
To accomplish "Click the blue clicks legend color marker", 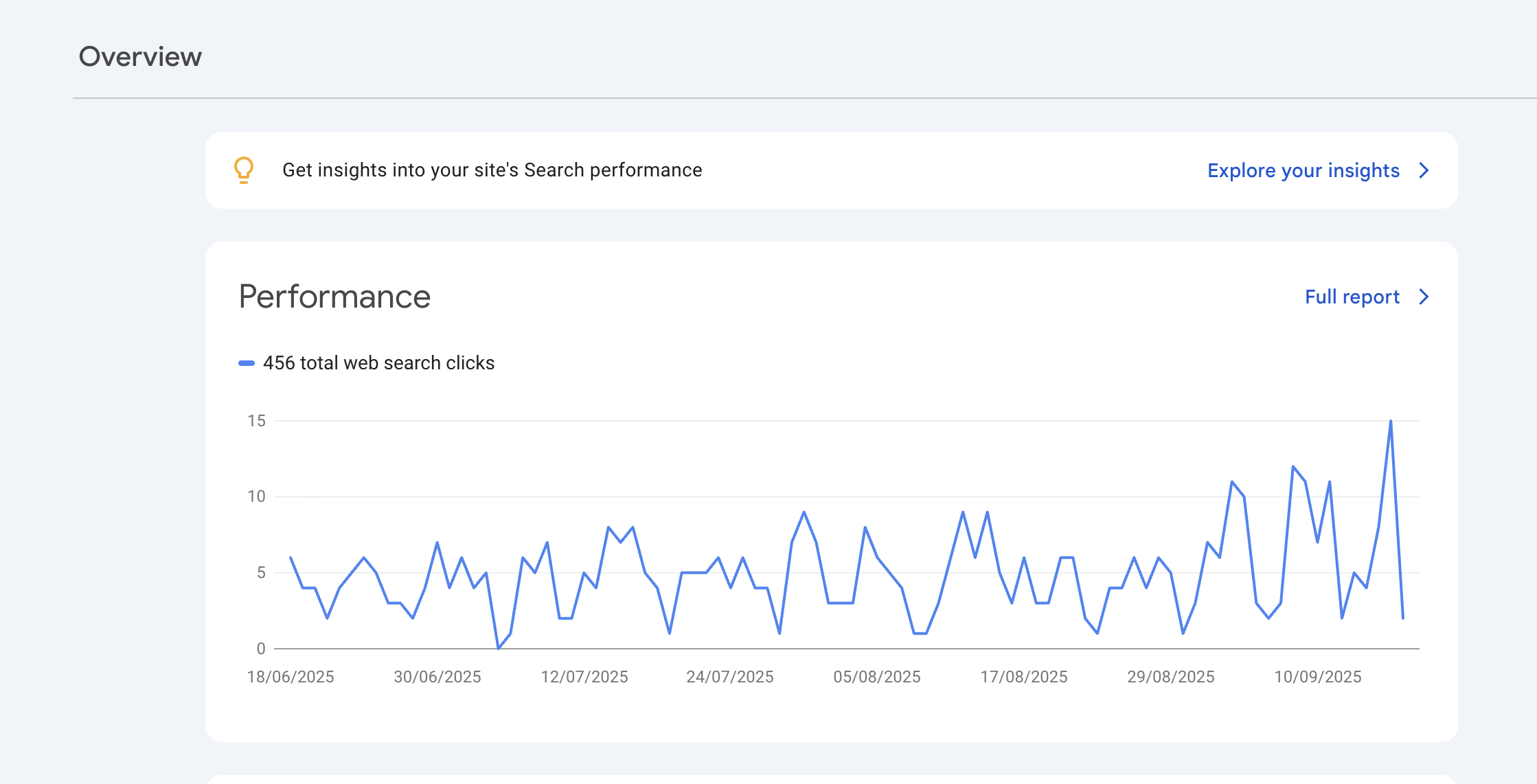I will point(247,363).
